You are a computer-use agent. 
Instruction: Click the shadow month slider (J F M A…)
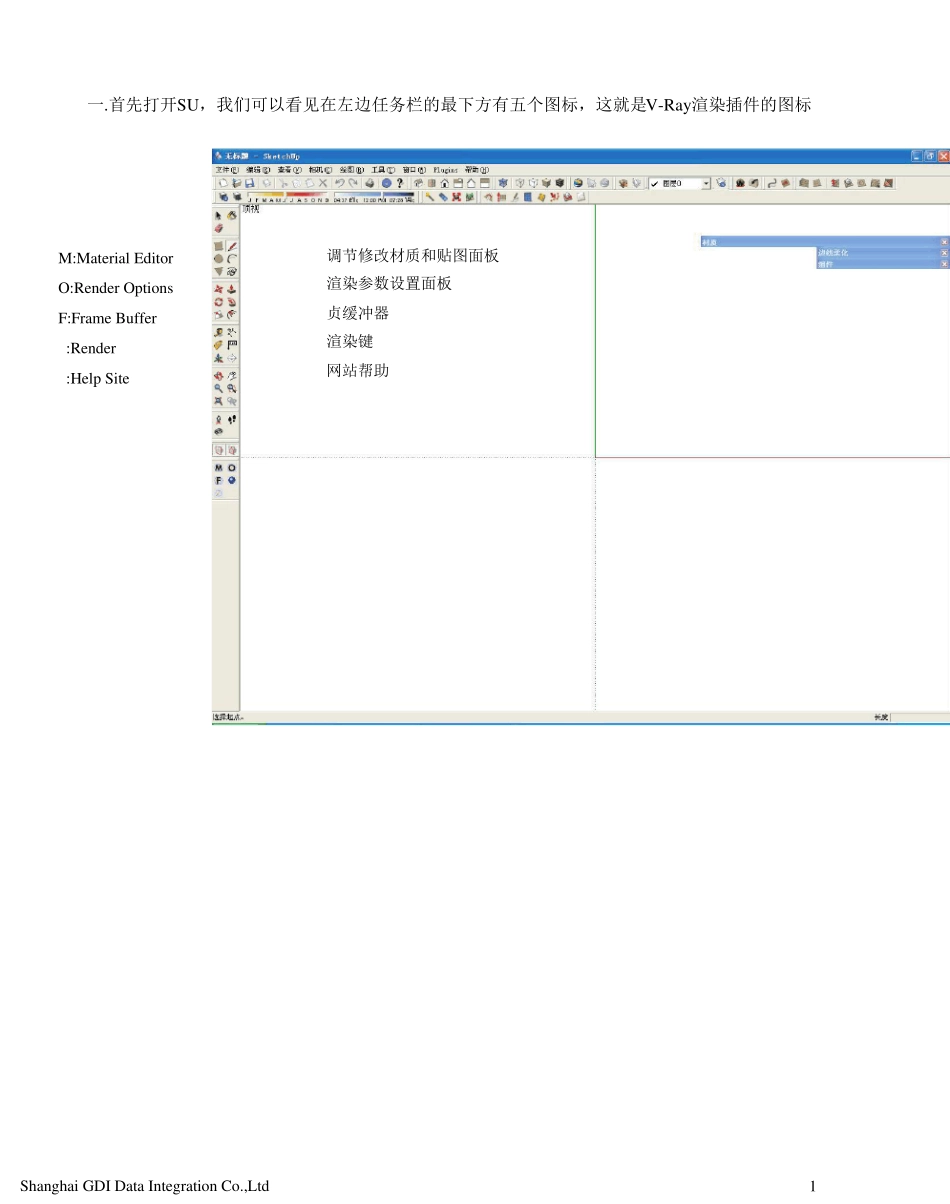click(x=288, y=196)
